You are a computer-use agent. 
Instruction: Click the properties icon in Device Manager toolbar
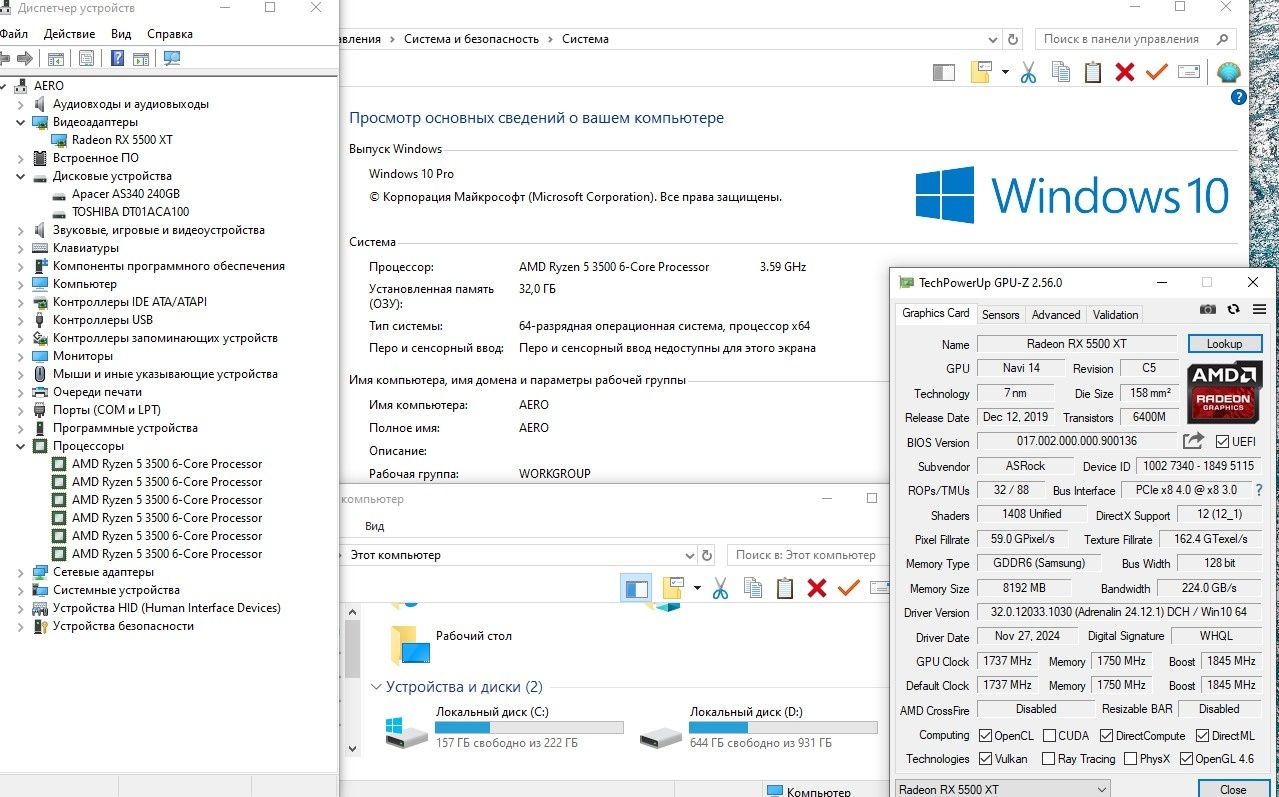click(86, 58)
